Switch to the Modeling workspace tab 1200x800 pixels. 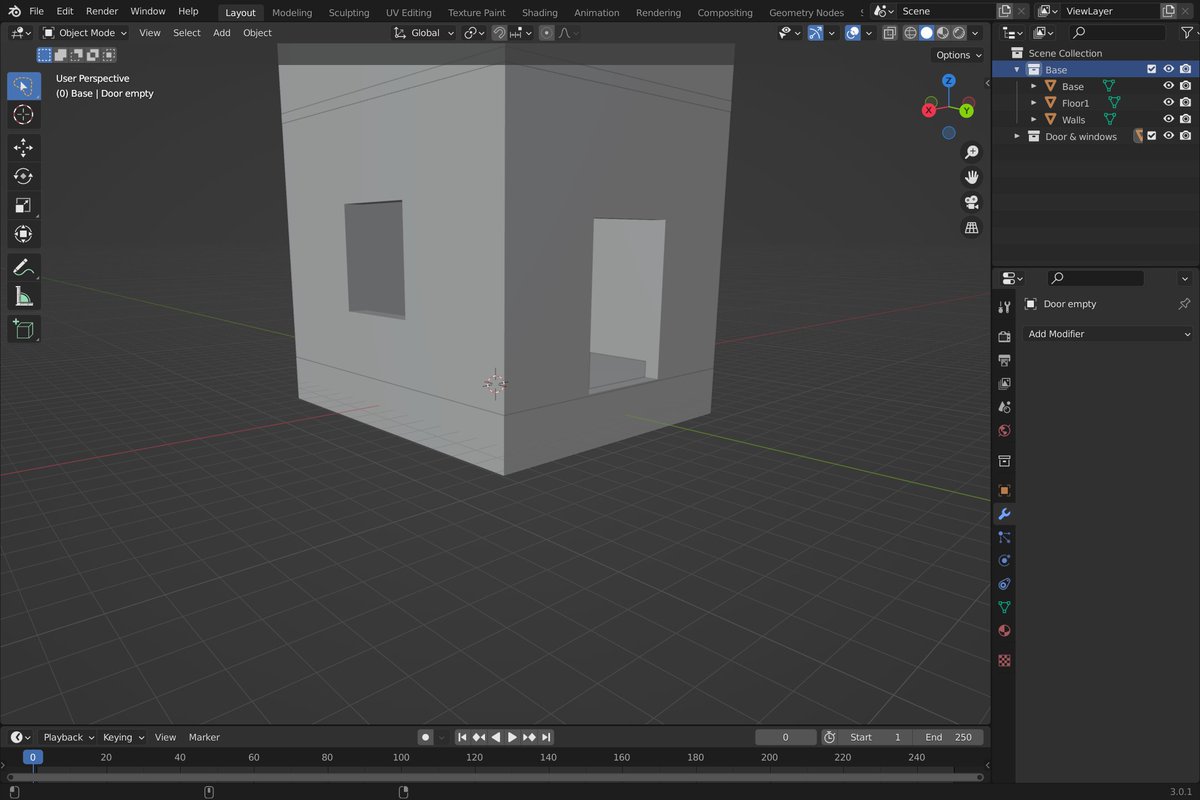[x=292, y=12]
